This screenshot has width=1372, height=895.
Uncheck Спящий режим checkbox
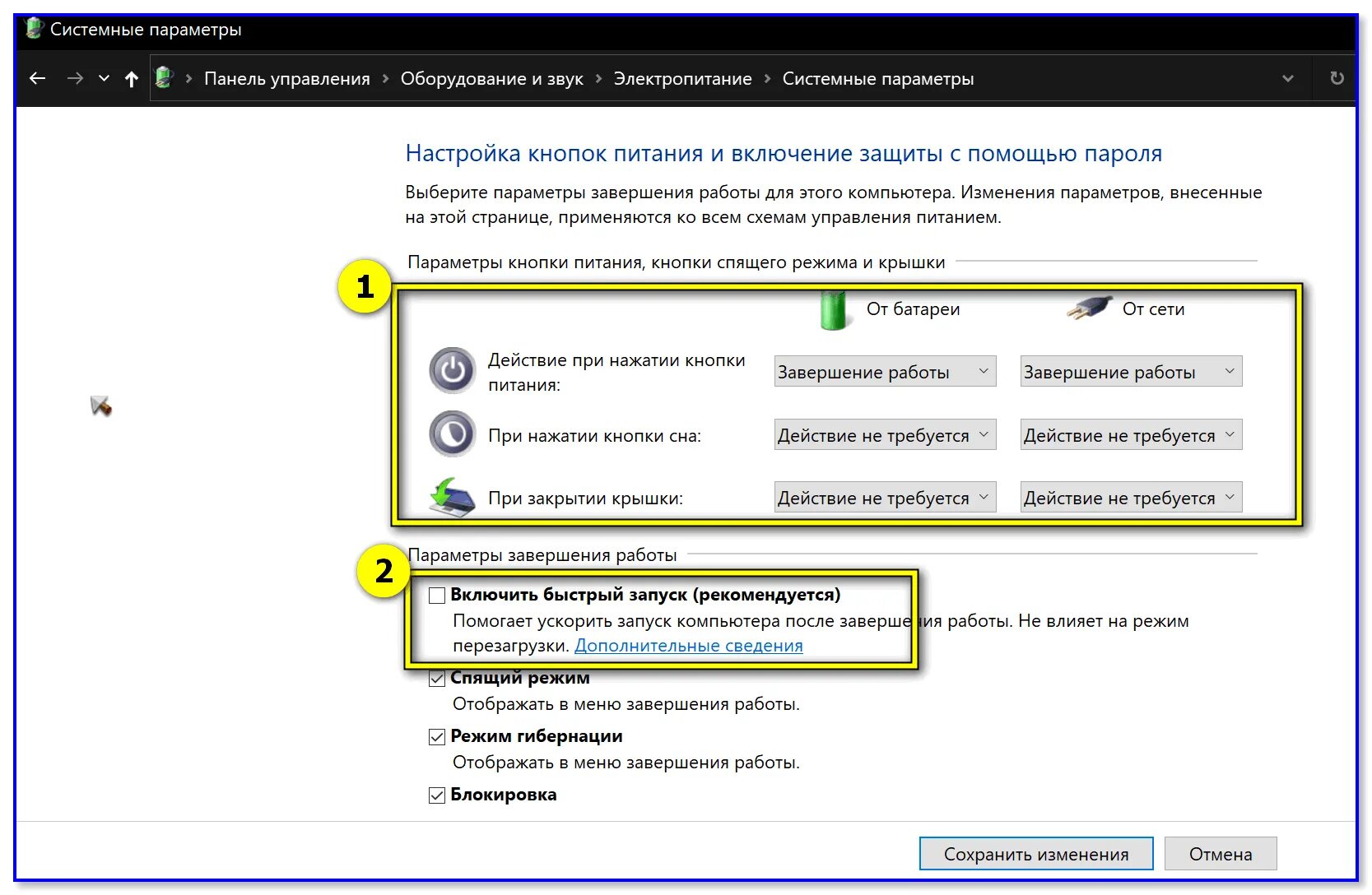pos(437,679)
